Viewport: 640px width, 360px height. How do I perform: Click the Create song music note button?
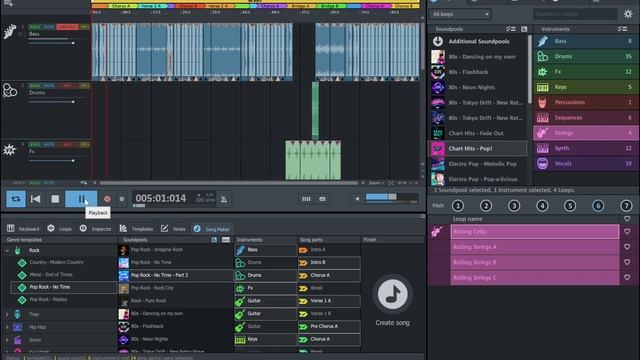click(392, 294)
